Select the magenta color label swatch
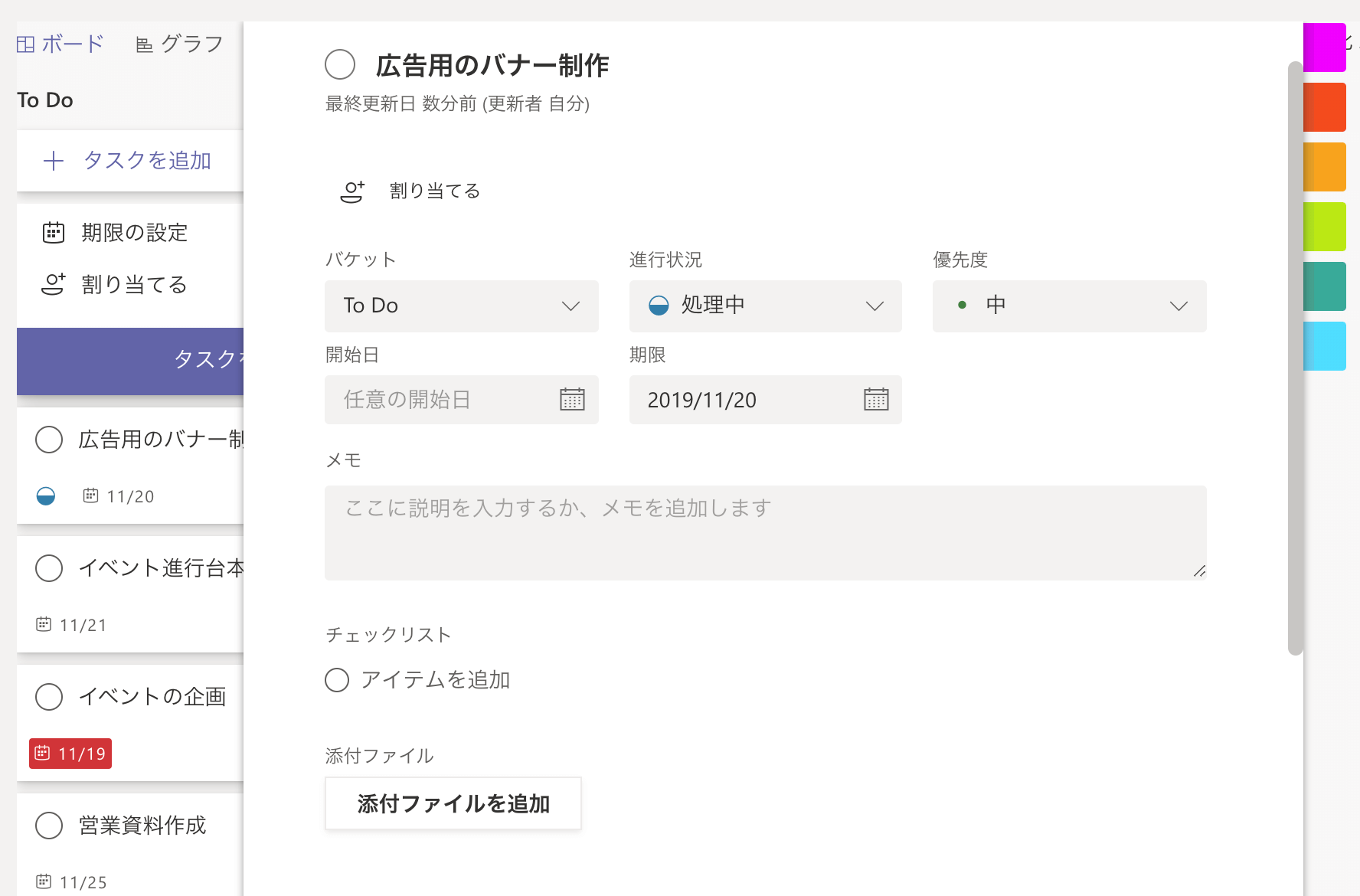 tap(1324, 47)
